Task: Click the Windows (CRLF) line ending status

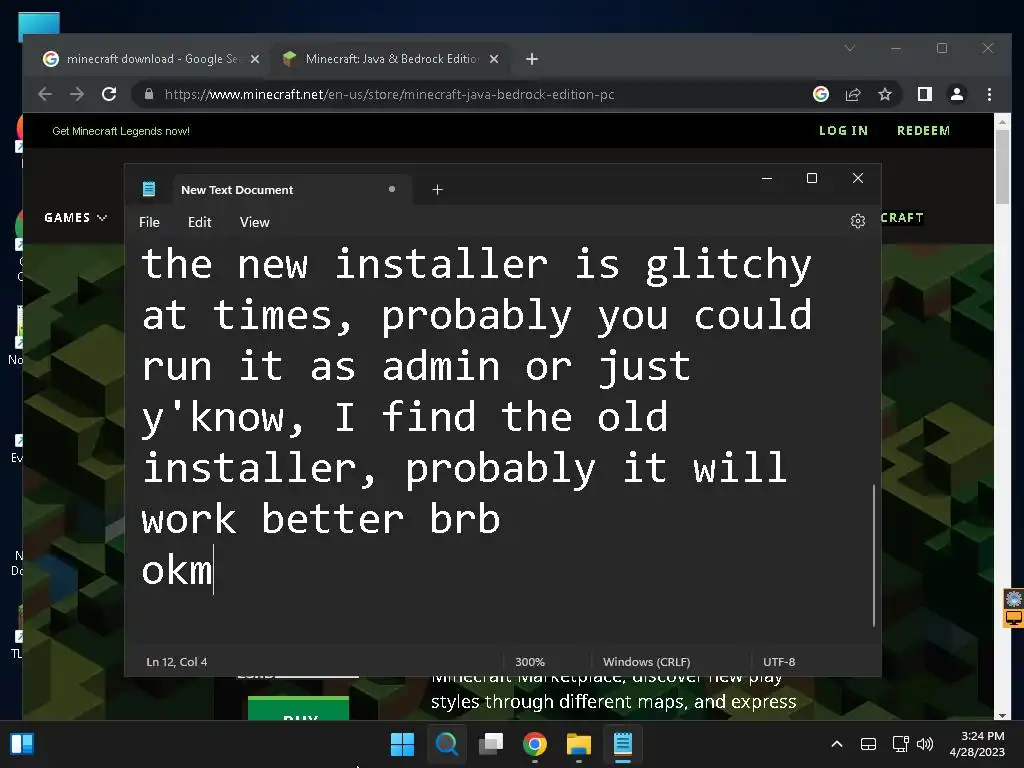Action: (x=646, y=662)
